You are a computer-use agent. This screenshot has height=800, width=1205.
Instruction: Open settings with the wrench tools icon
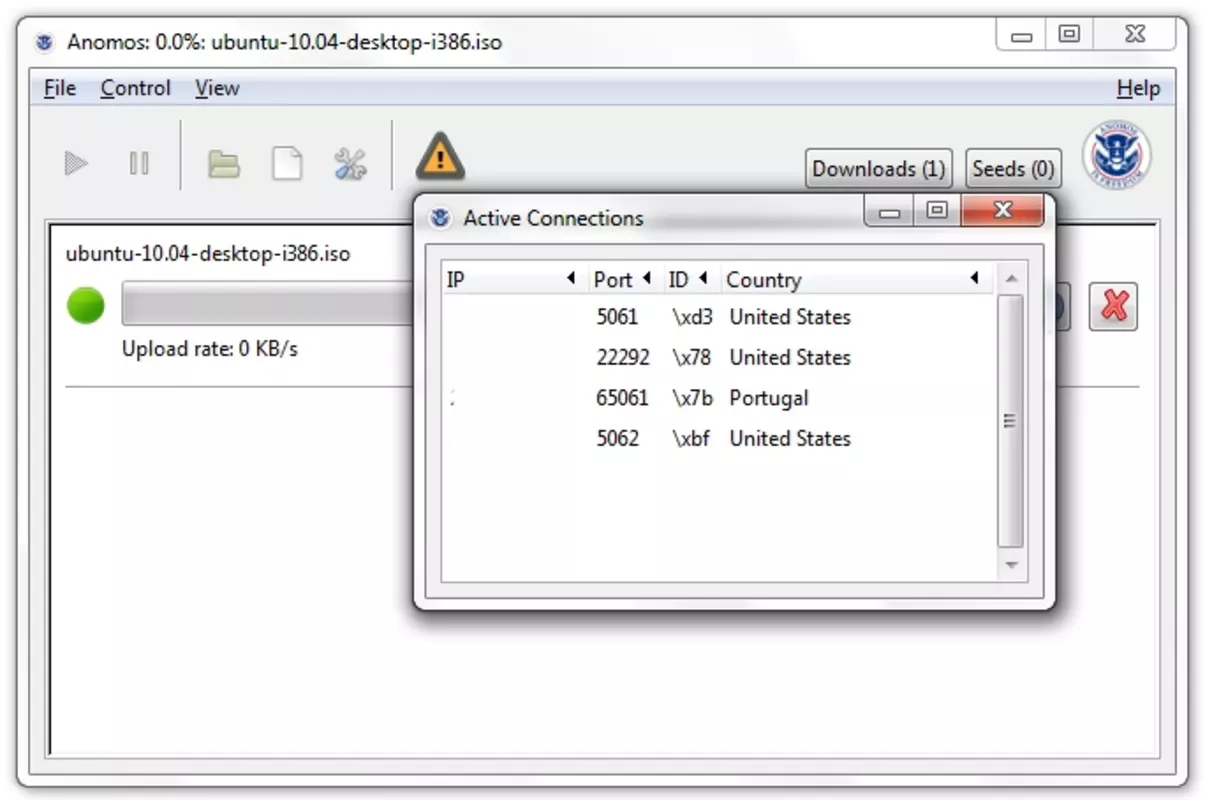350,164
